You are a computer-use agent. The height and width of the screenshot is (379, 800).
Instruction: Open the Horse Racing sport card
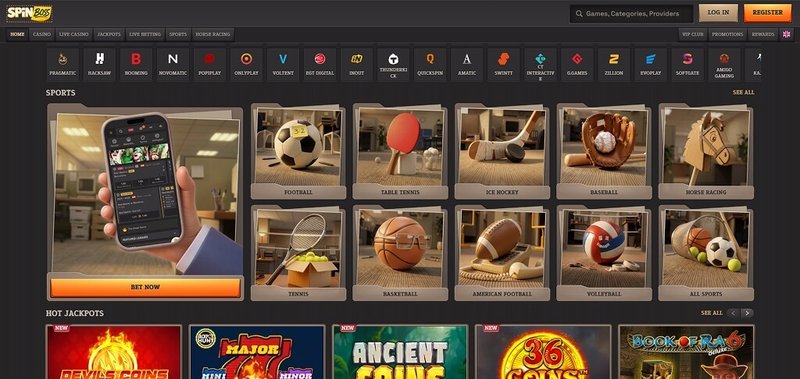[x=706, y=151]
